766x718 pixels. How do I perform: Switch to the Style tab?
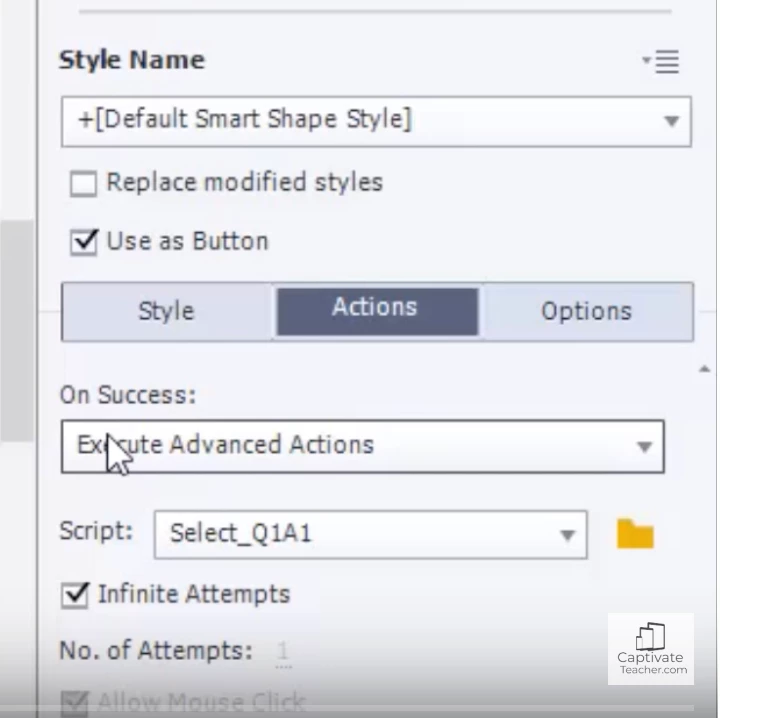point(167,312)
